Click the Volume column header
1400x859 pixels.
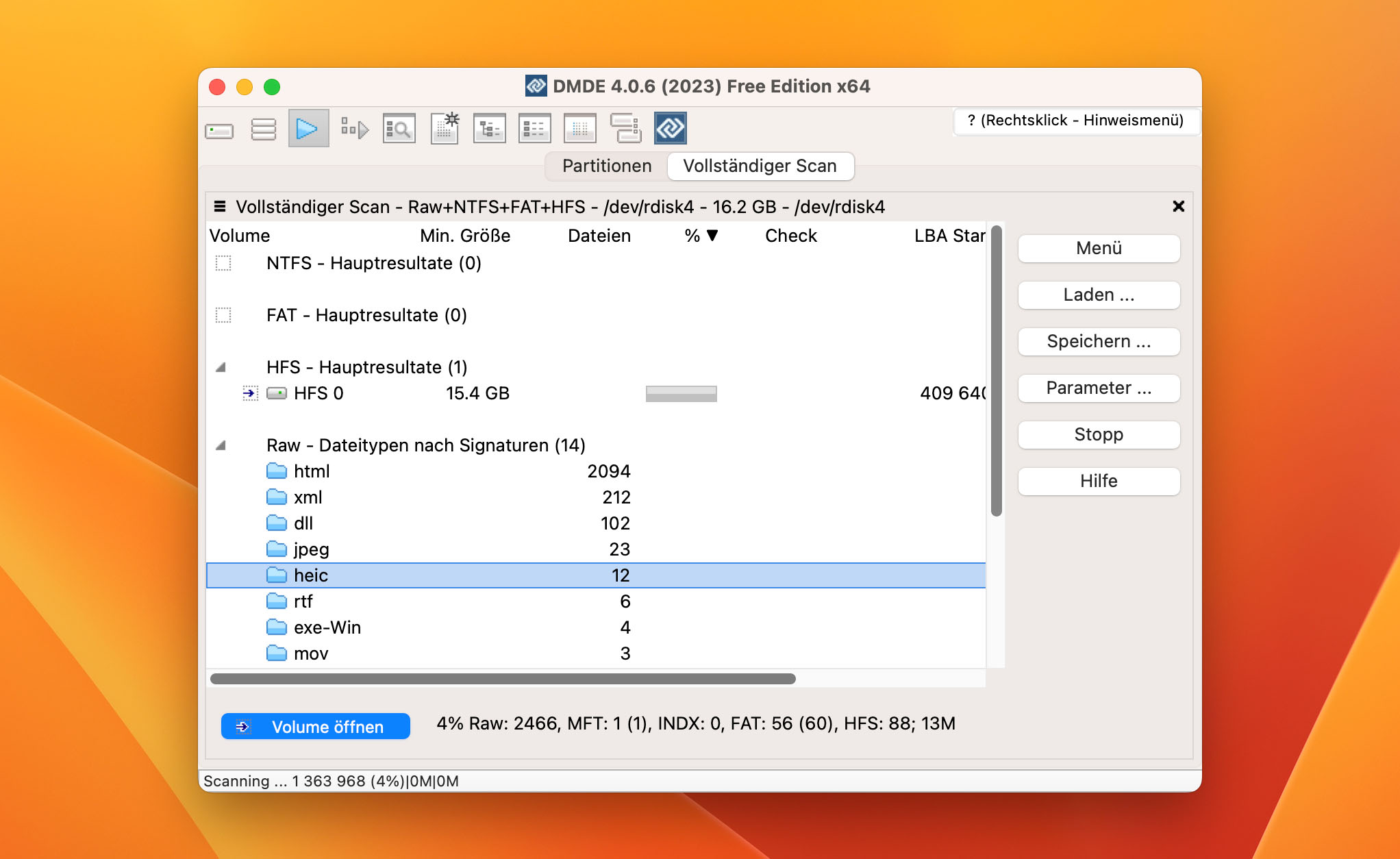pos(240,236)
